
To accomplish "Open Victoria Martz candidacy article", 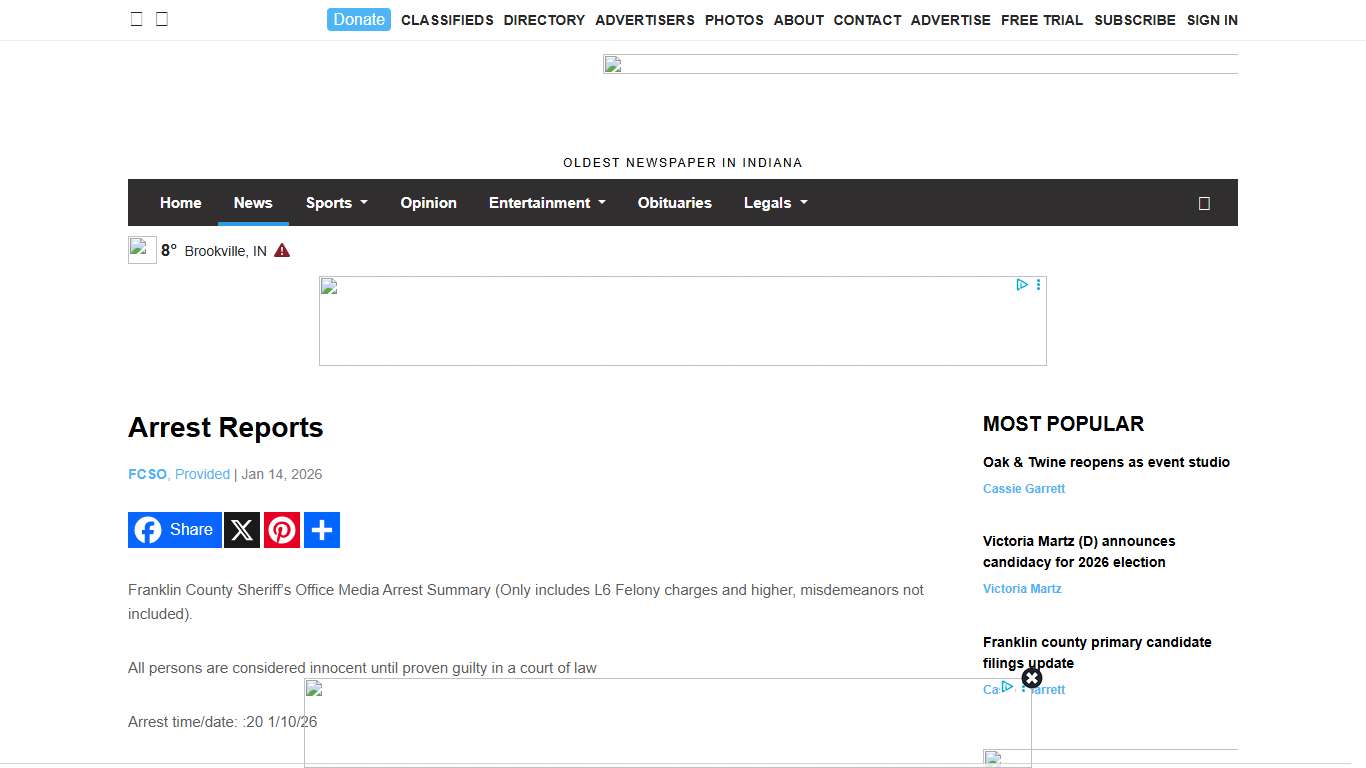I will coord(1079,552).
